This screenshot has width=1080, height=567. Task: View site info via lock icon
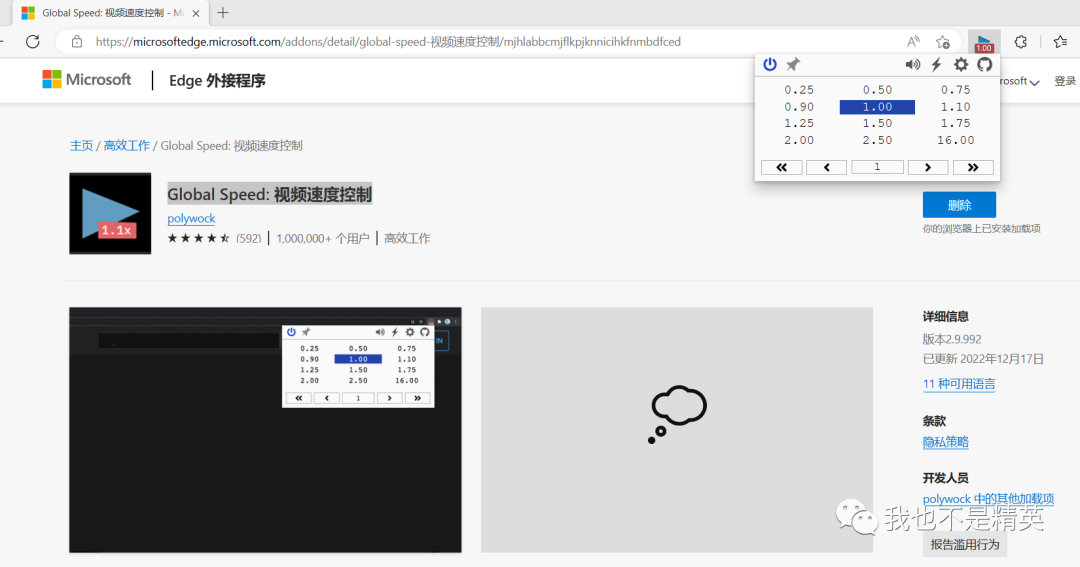point(77,42)
